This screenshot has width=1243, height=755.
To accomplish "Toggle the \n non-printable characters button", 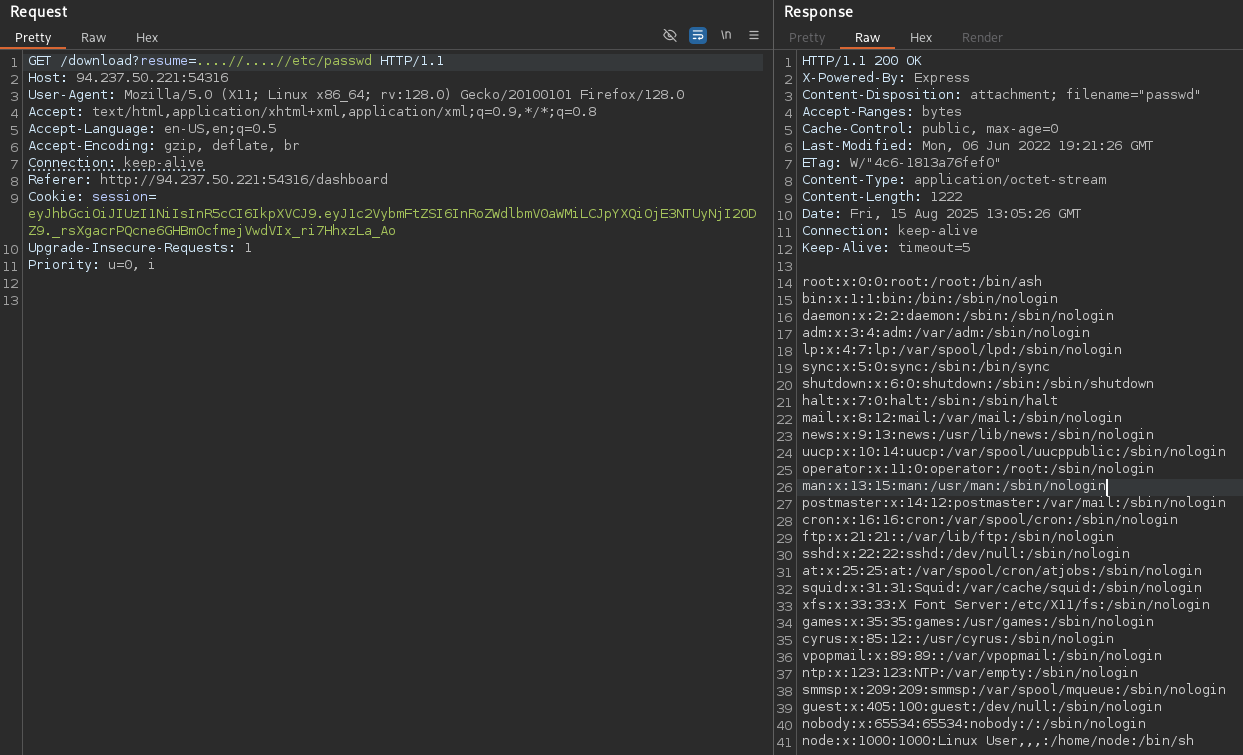I will (726, 35).
